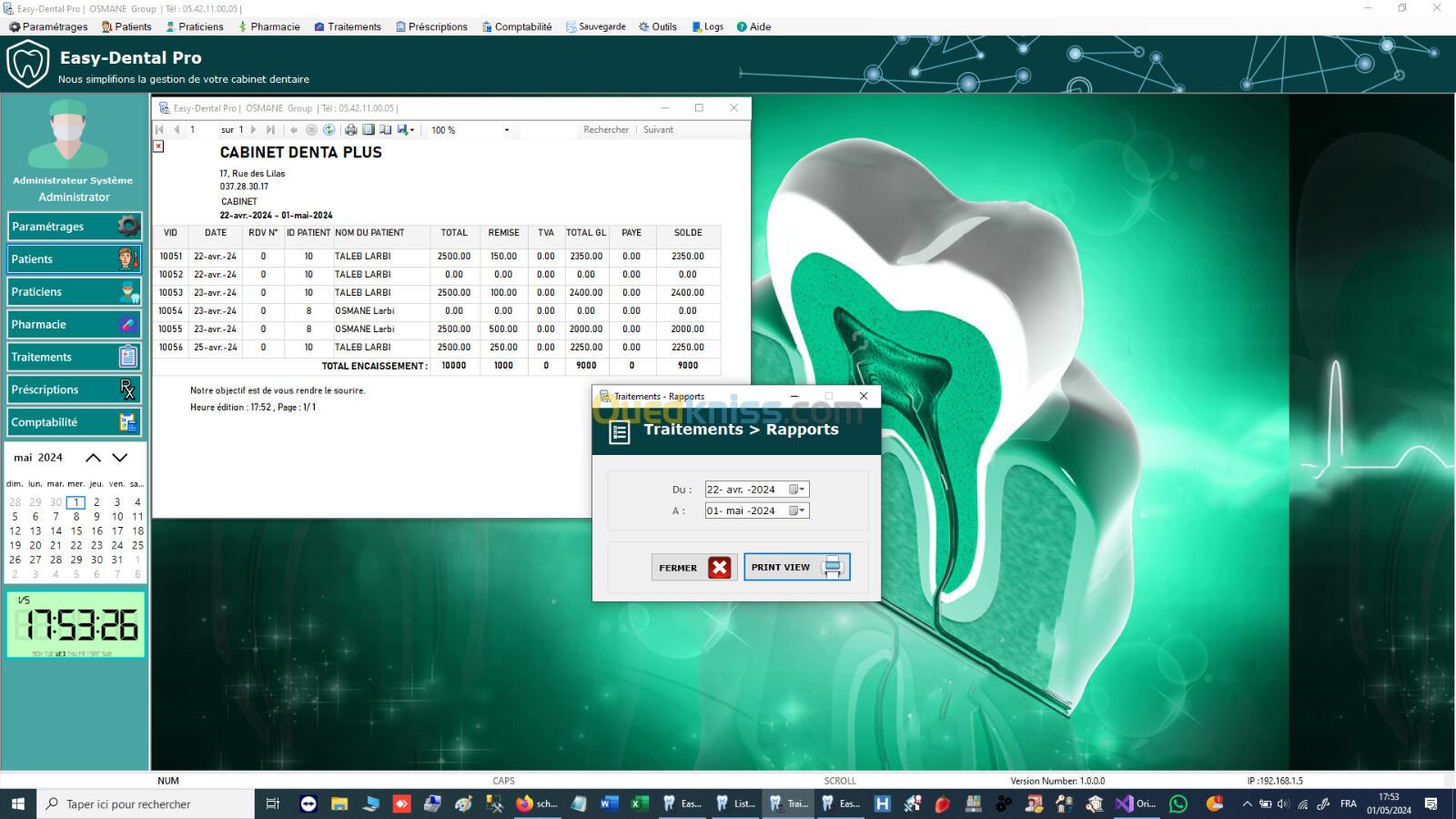This screenshot has height=819, width=1456.
Task: Open the Outils menu
Action: tap(658, 26)
